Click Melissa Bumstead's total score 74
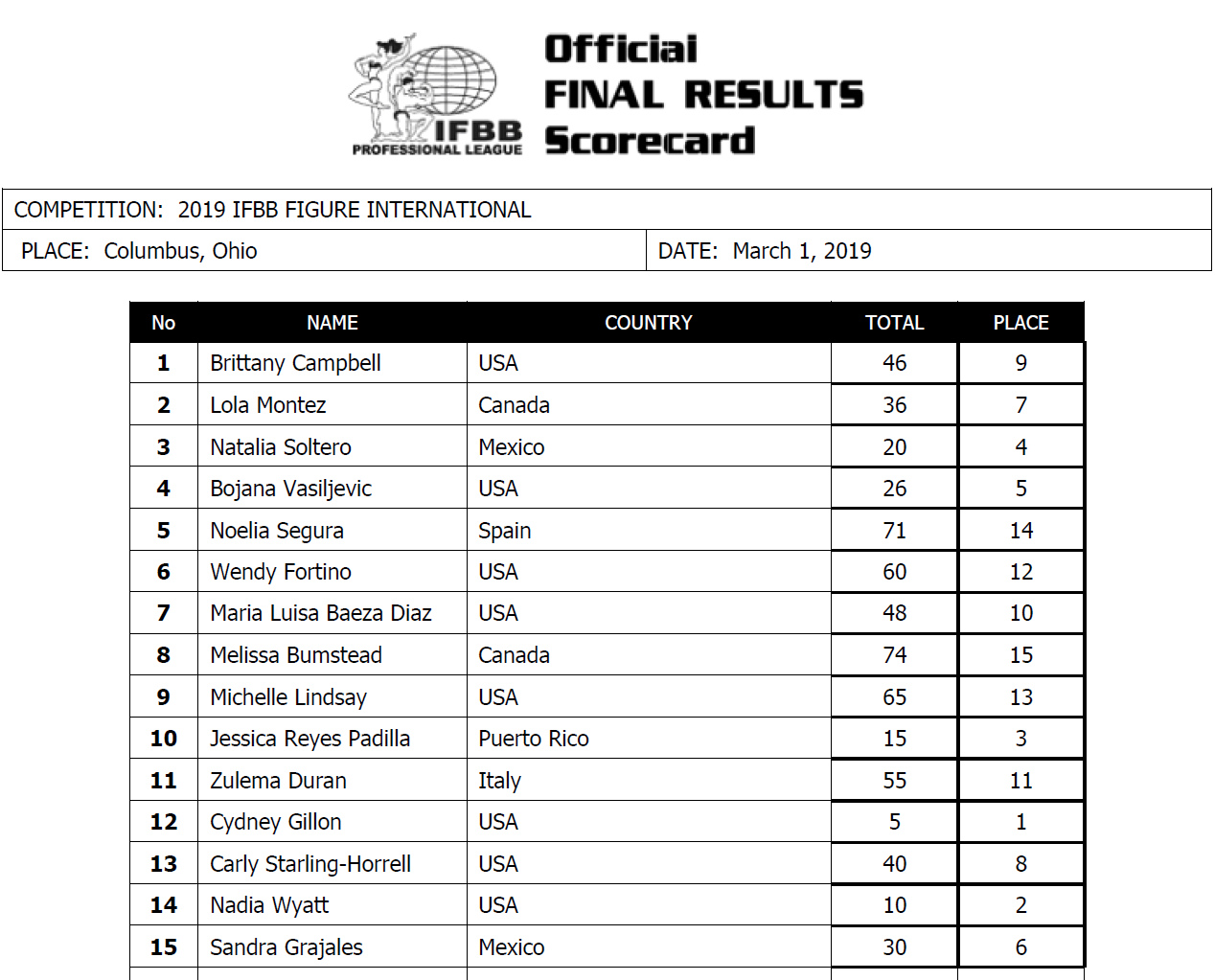1215x980 pixels. [x=894, y=655]
